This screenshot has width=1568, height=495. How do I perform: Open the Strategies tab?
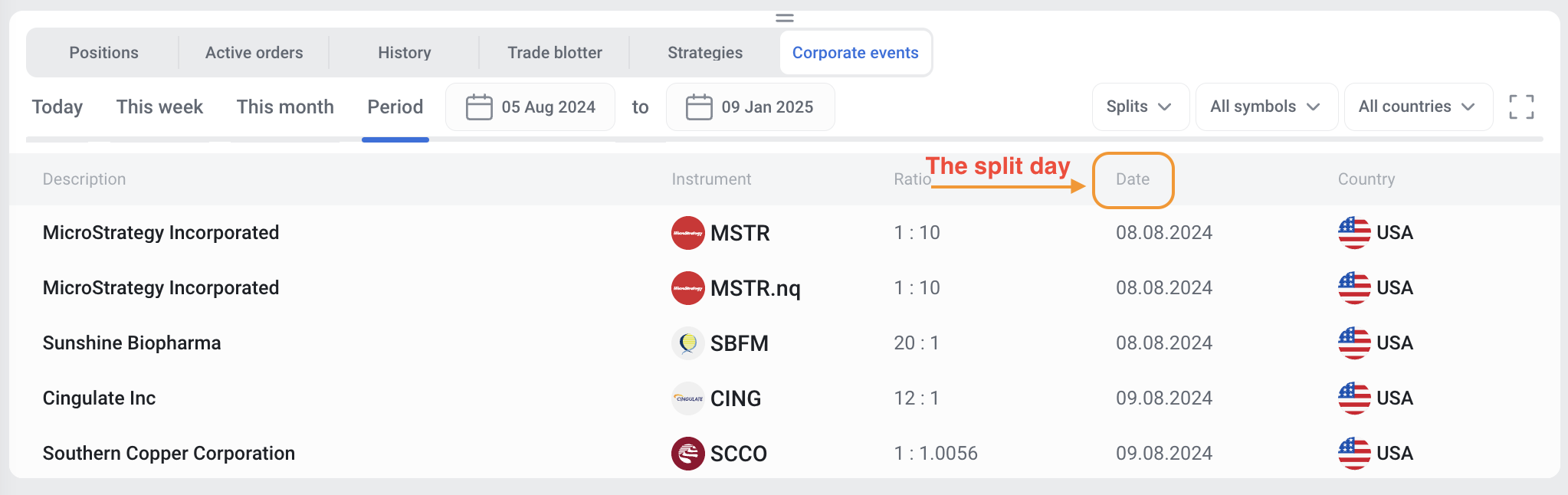705,53
